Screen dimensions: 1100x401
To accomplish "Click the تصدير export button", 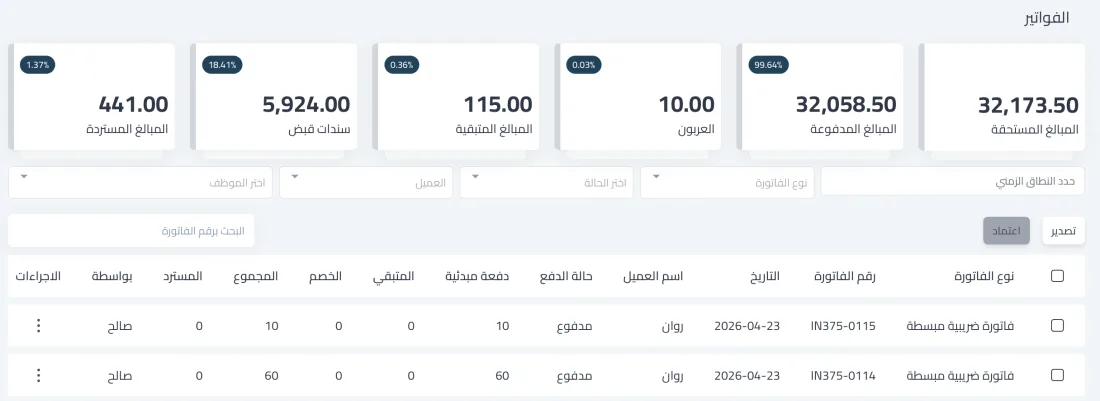I will pyautogui.click(x=1064, y=231).
